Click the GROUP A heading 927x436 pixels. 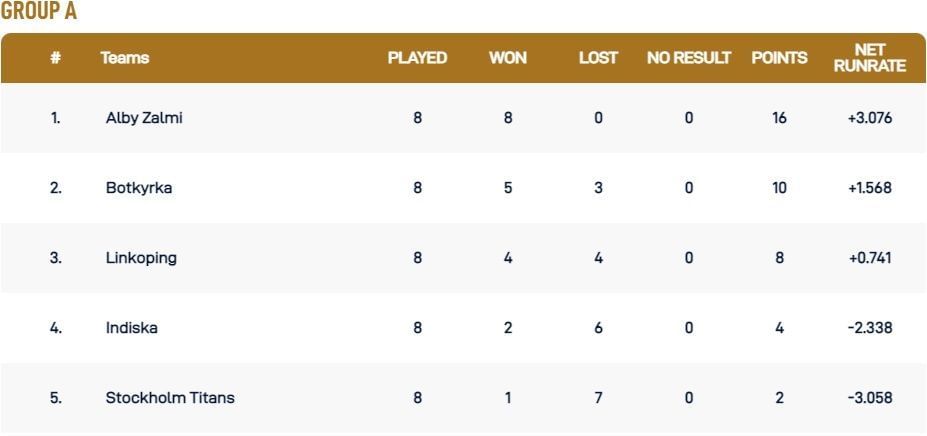tap(39, 12)
